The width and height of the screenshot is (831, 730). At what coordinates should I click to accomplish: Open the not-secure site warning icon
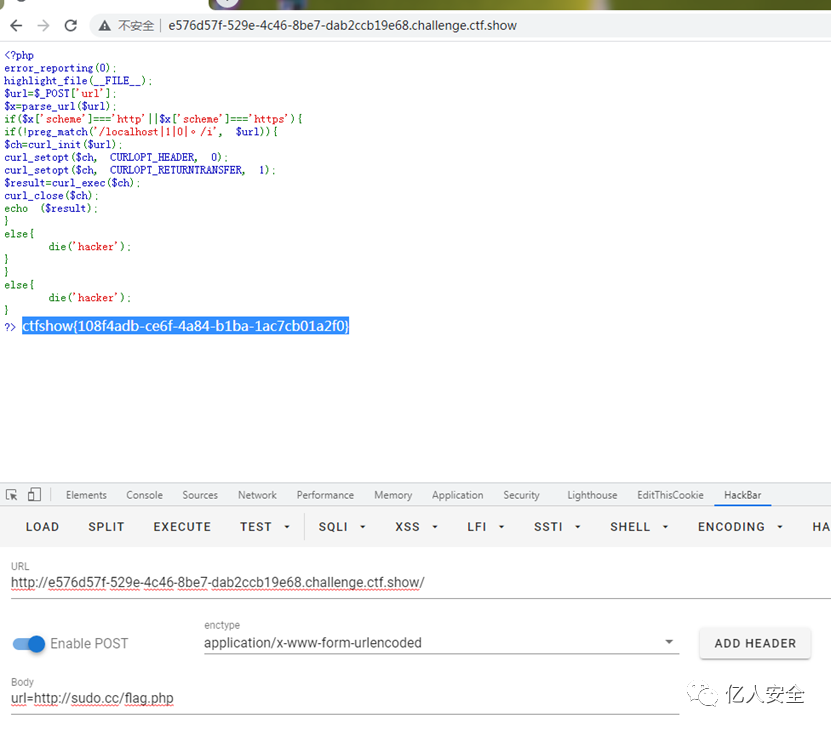[105, 25]
